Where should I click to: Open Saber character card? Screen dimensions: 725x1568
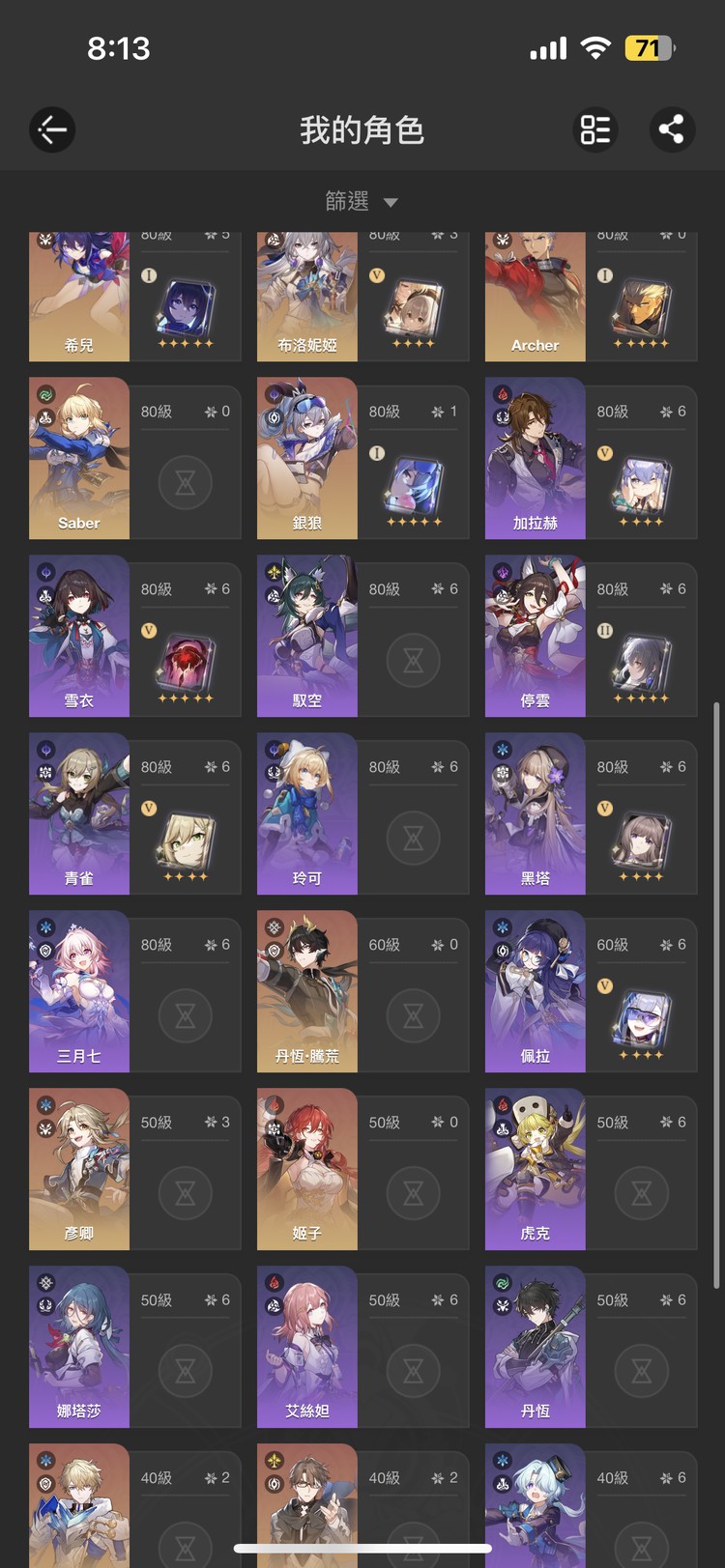click(135, 458)
